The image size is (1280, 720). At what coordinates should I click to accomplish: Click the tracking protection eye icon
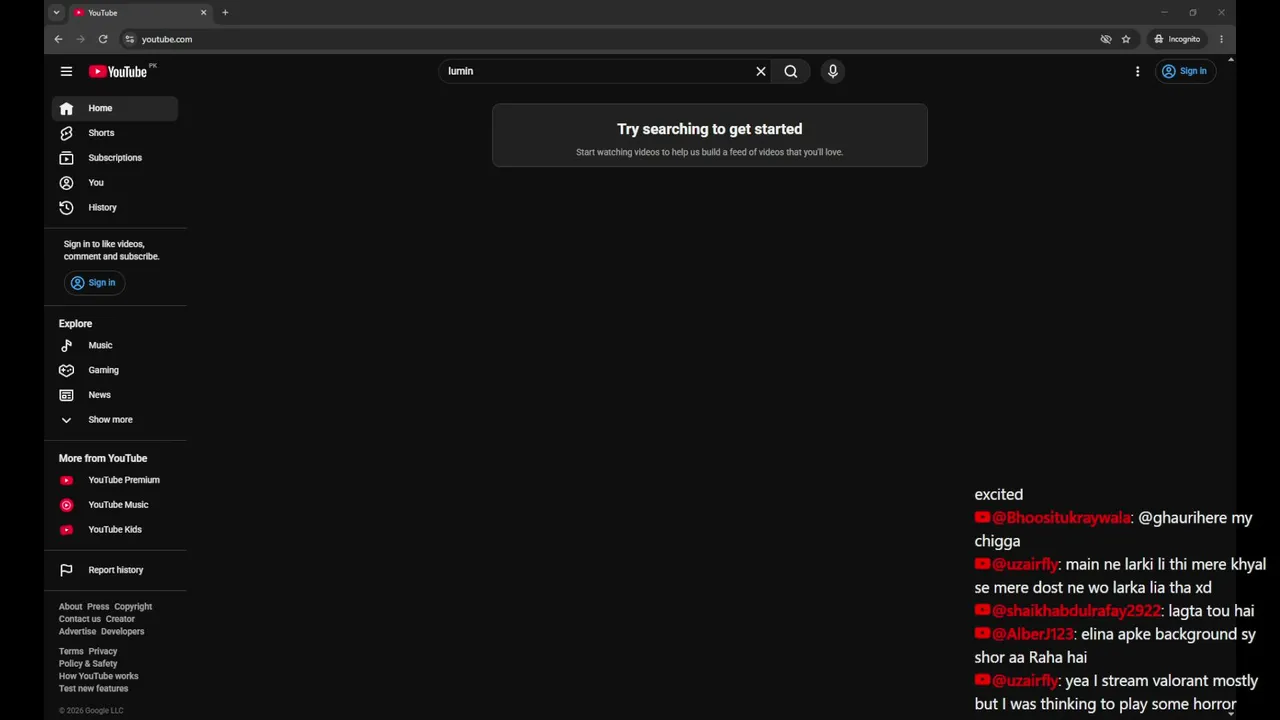[x=1106, y=39]
